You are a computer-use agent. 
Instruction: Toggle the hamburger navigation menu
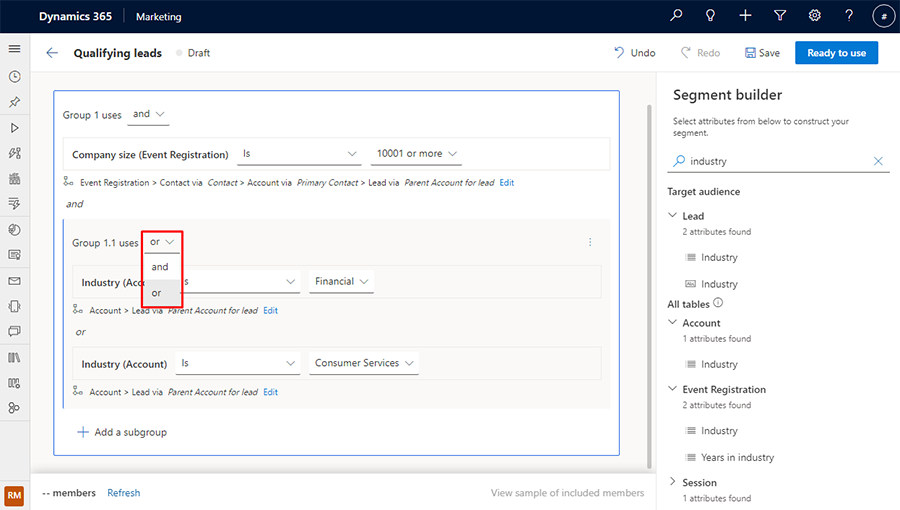(14, 49)
